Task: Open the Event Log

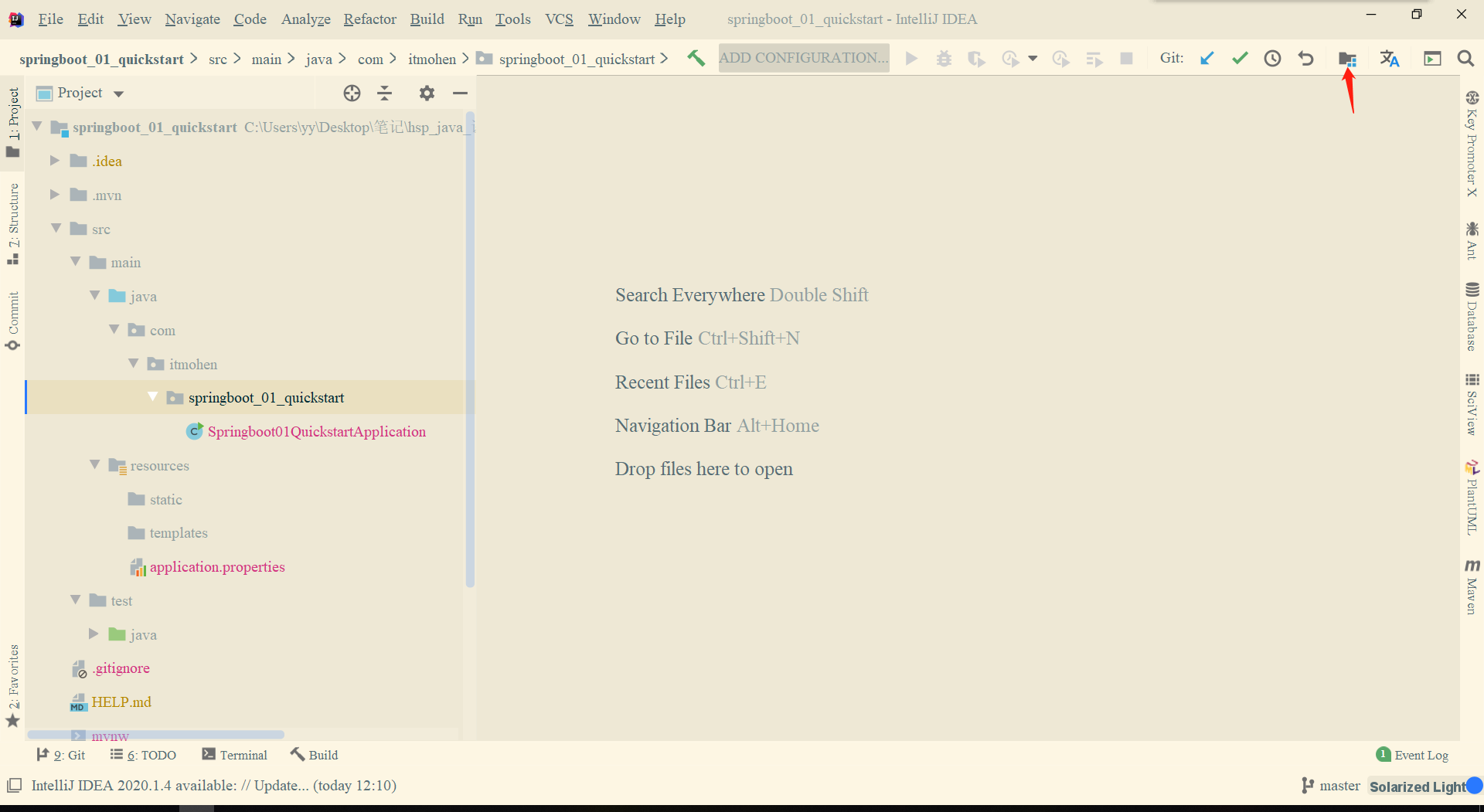Action: pyautogui.click(x=1412, y=755)
